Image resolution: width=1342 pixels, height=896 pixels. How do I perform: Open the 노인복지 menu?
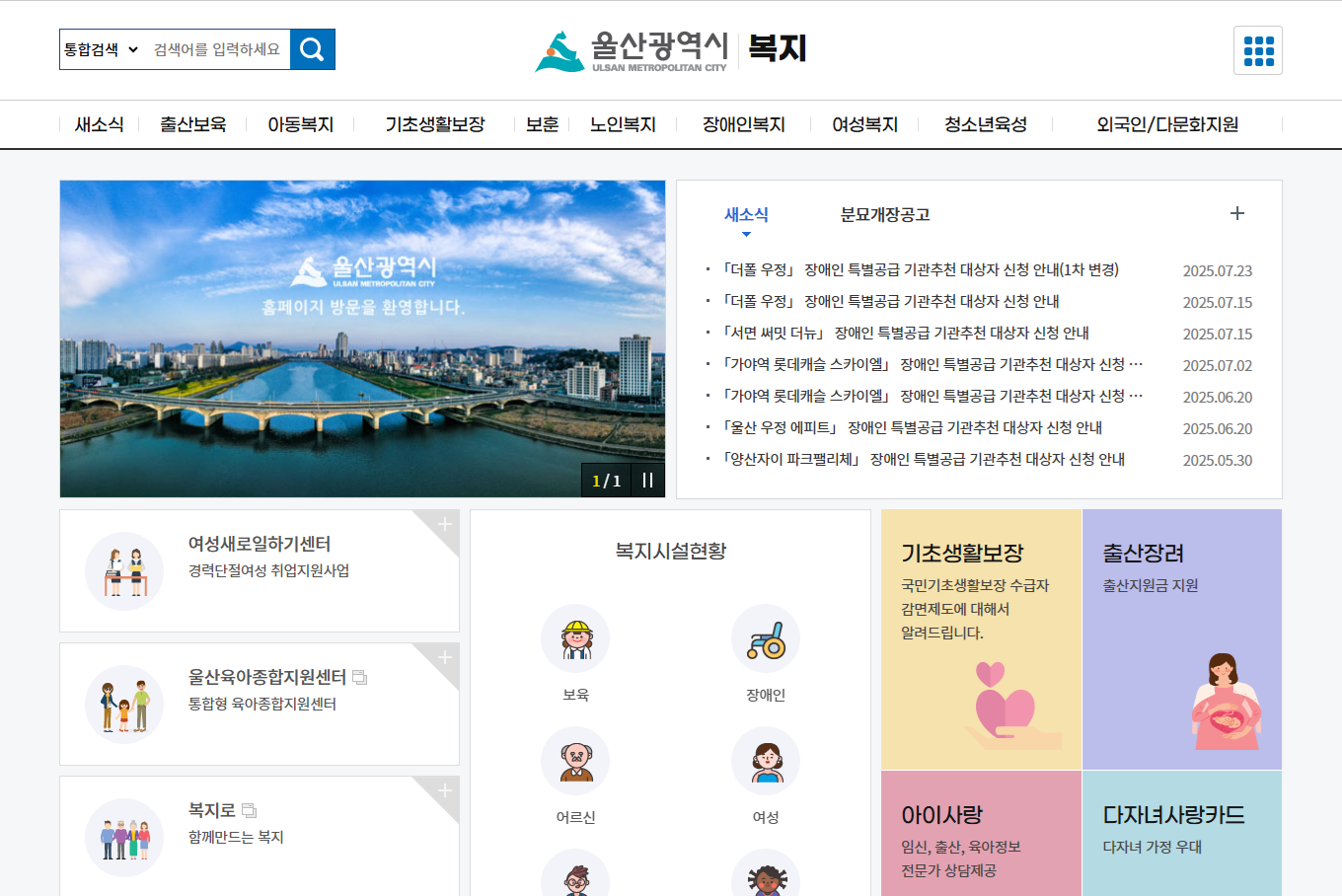[623, 124]
